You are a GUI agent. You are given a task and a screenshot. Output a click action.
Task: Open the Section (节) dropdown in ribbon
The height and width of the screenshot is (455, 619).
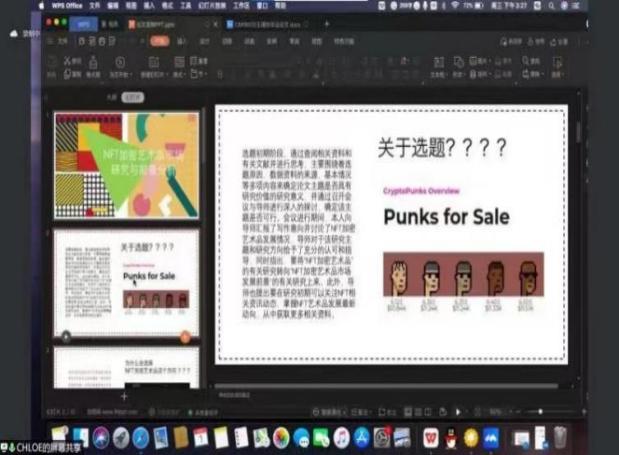click(x=199, y=74)
